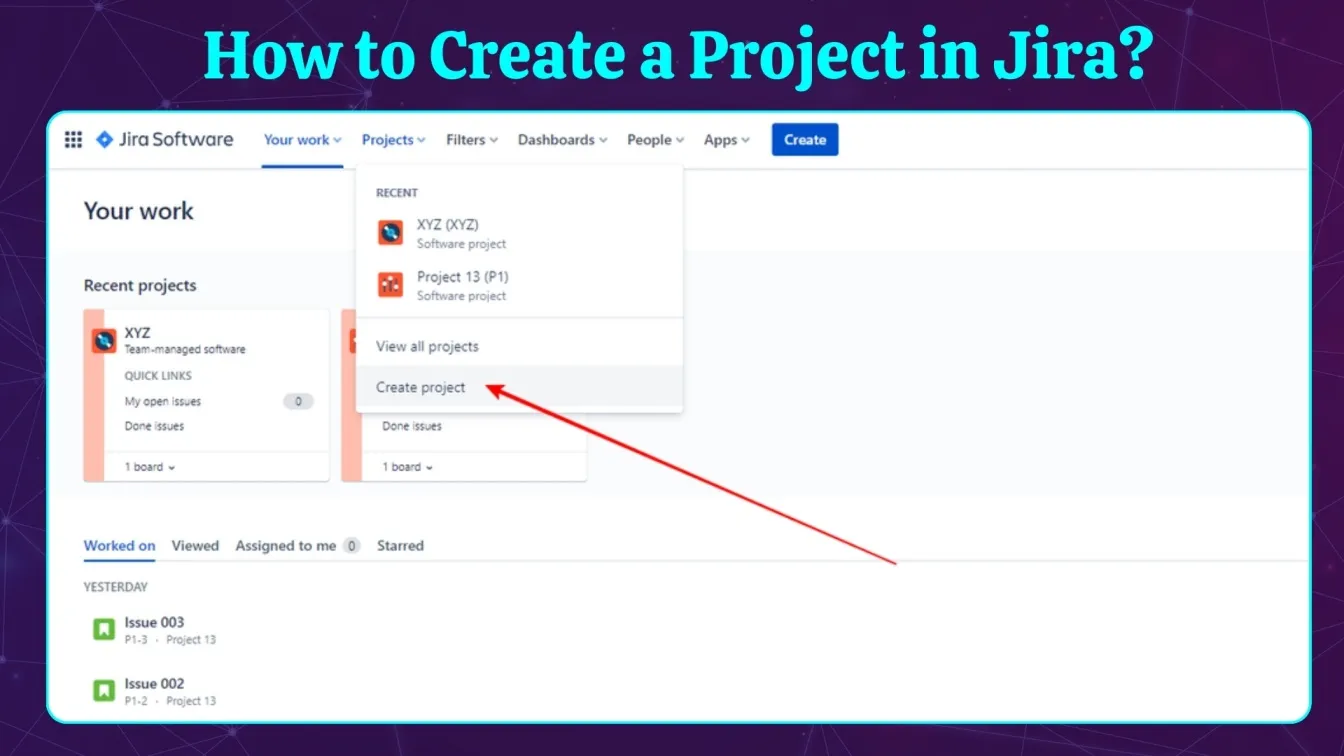Click the YESTERDAY section label
1344x756 pixels.
pos(116,587)
